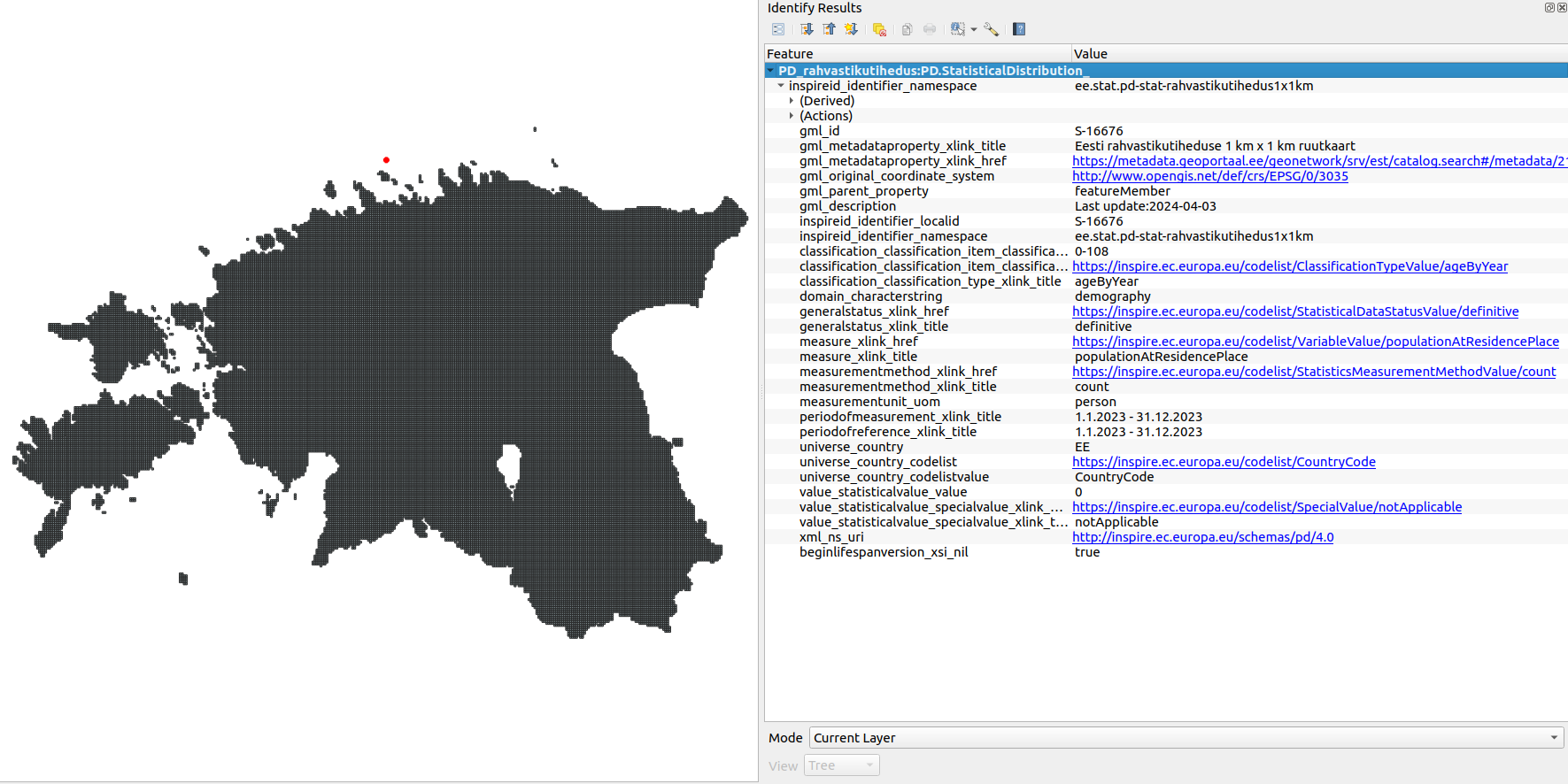
Task: Open the SpecialValue/notApplicable link
Action: pyautogui.click(x=1267, y=507)
